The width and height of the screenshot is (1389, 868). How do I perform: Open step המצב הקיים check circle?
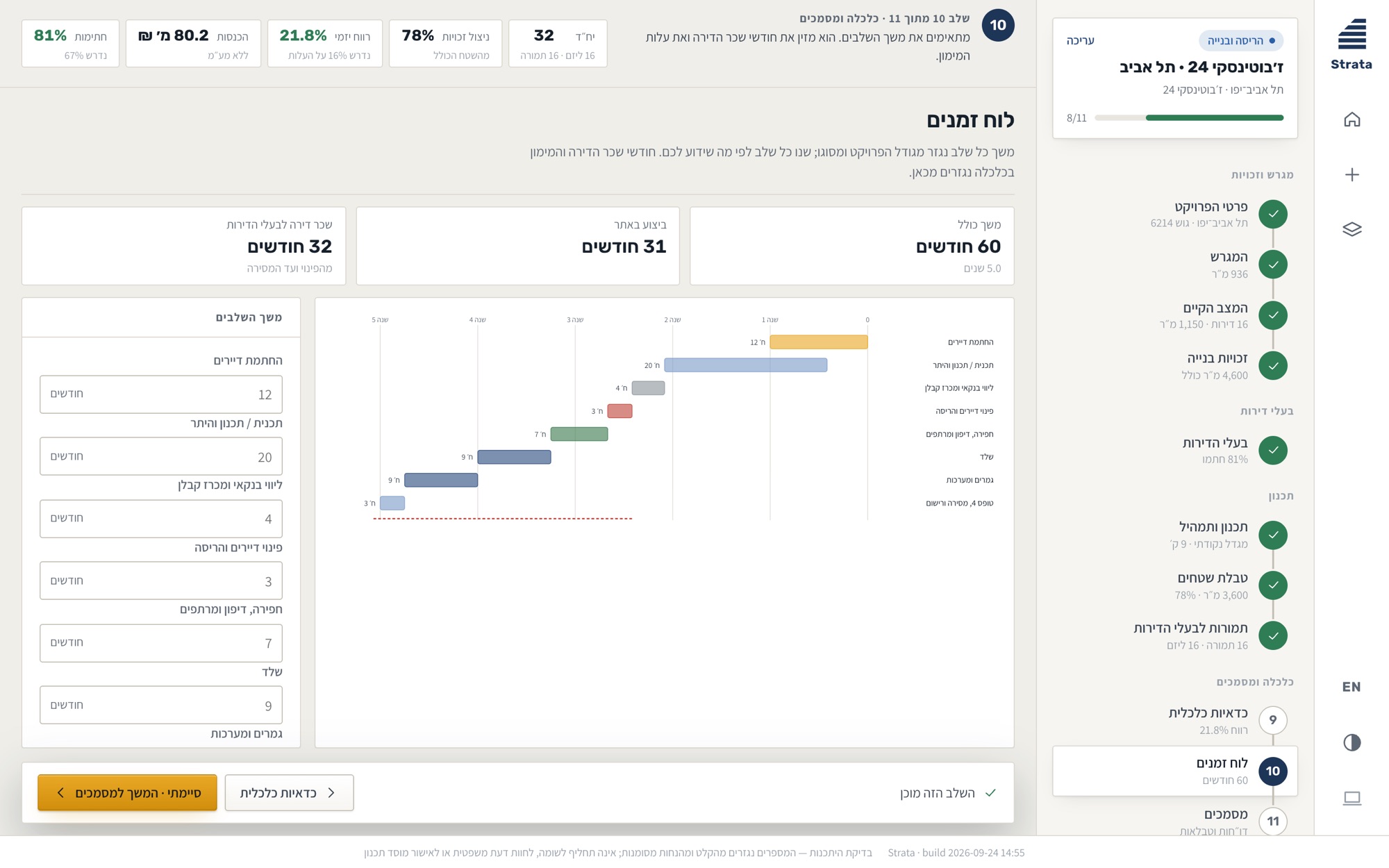pyautogui.click(x=1273, y=315)
